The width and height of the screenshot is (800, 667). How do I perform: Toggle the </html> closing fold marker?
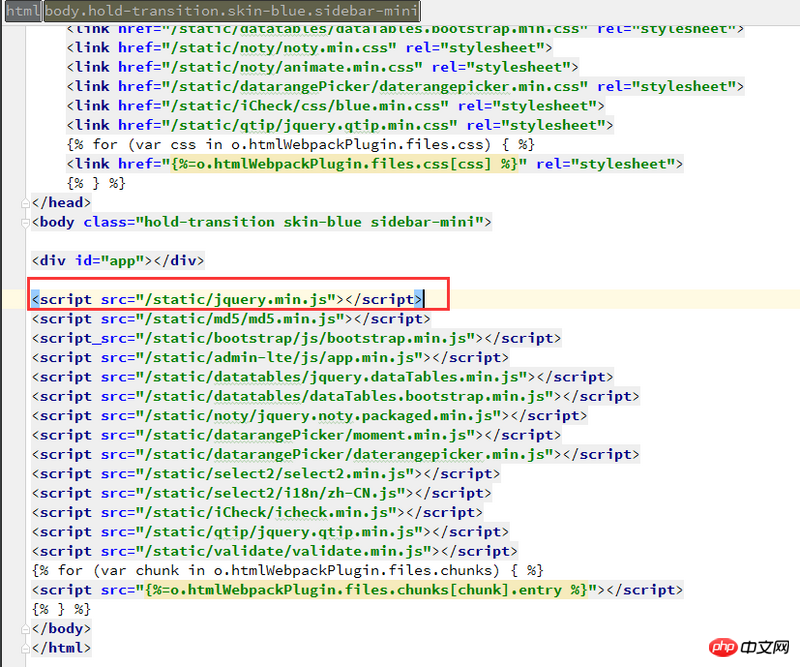click(25, 649)
